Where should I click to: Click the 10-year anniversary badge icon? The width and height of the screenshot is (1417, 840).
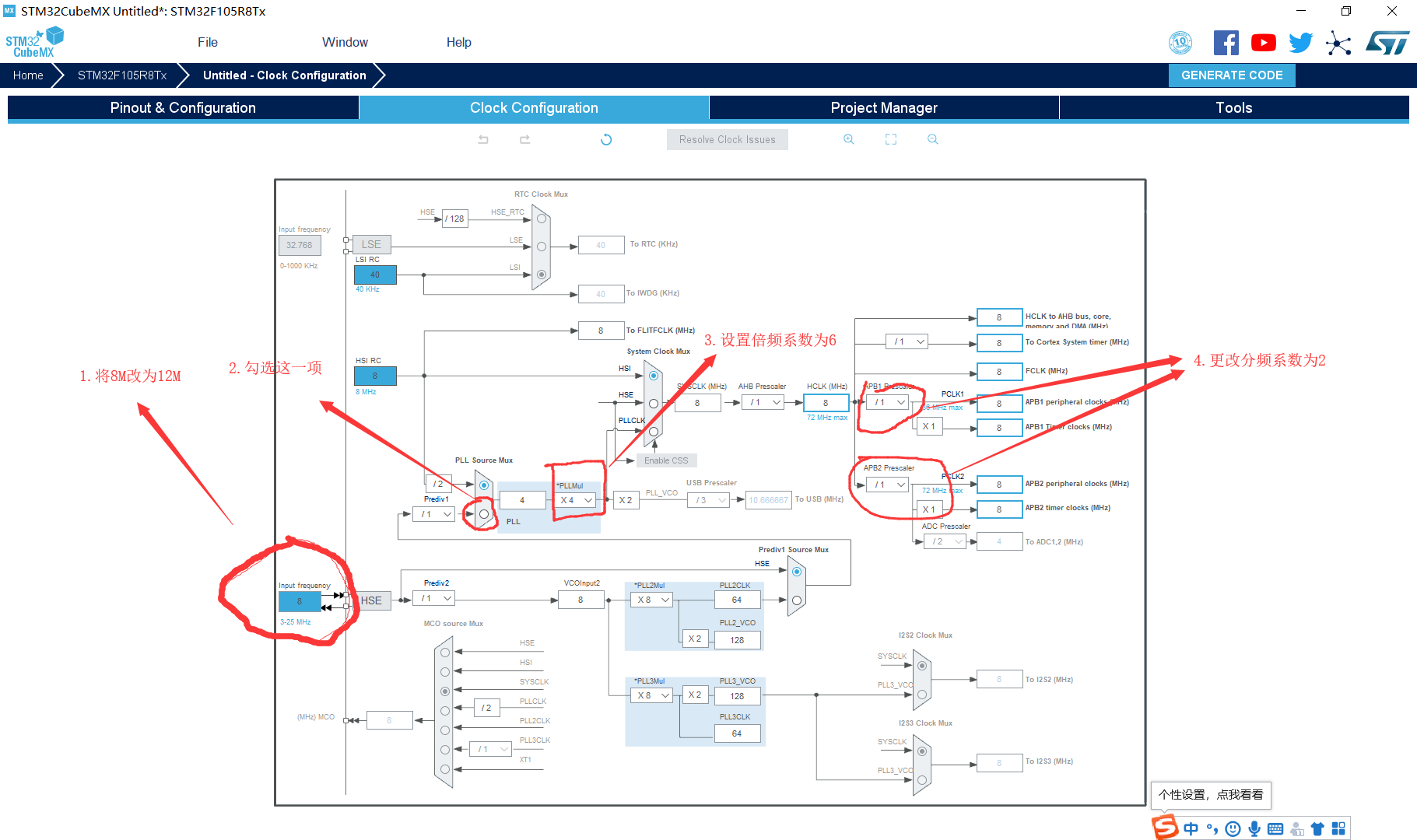click(x=1180, y=43)
